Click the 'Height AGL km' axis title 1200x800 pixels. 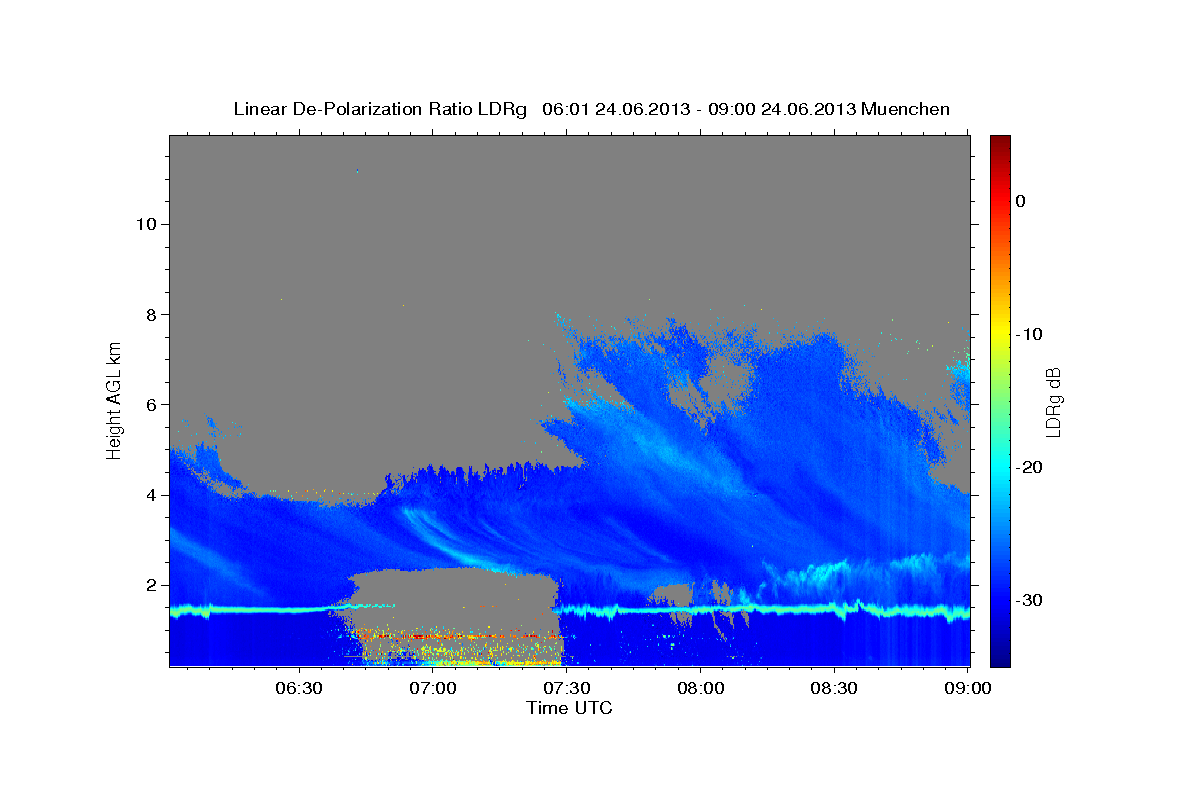pyautogui.click(x=115, y=399)
